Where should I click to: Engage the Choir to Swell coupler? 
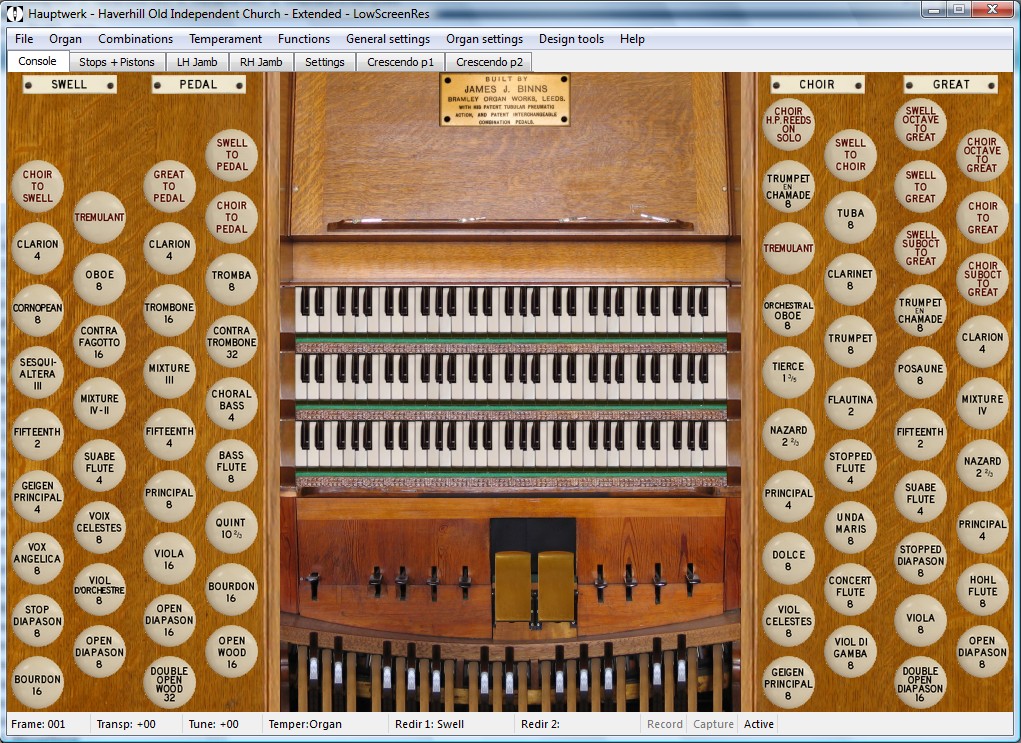coord(37,186)
